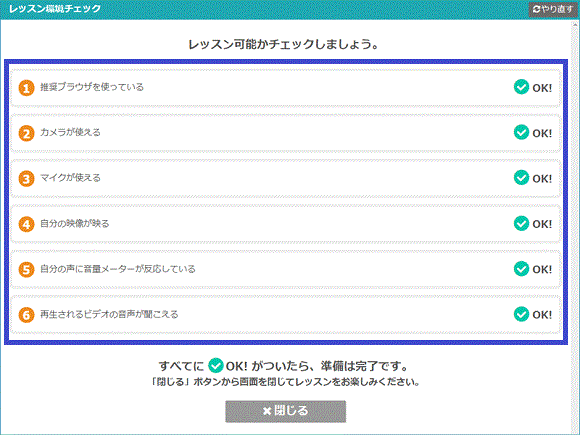Click the レッスン環境チェック title text
The height and width of the screenshot is (435, 580).
pyautogui.click(x=55, y=9)
